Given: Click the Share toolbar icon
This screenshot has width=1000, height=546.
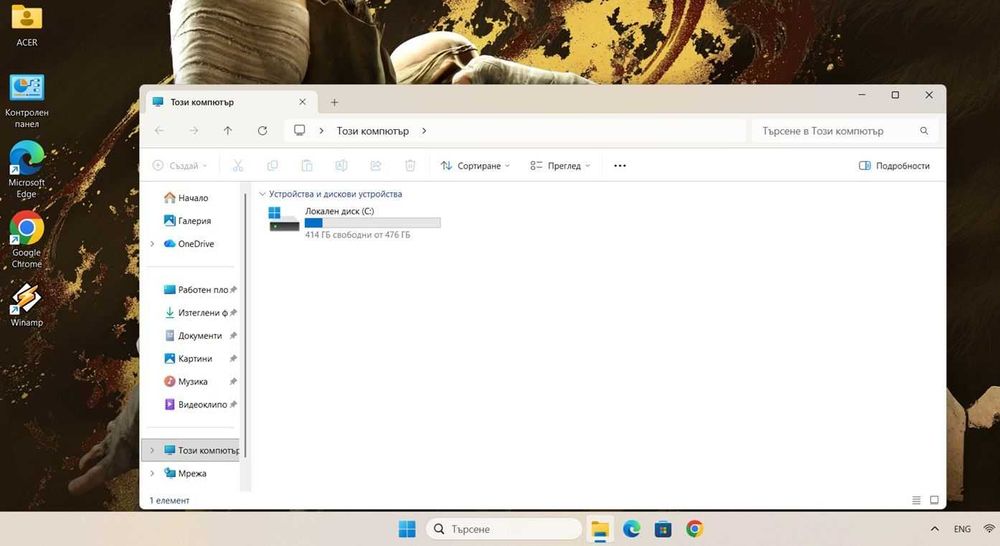Looking at the screenshot, I should click(x=376, y=166).
